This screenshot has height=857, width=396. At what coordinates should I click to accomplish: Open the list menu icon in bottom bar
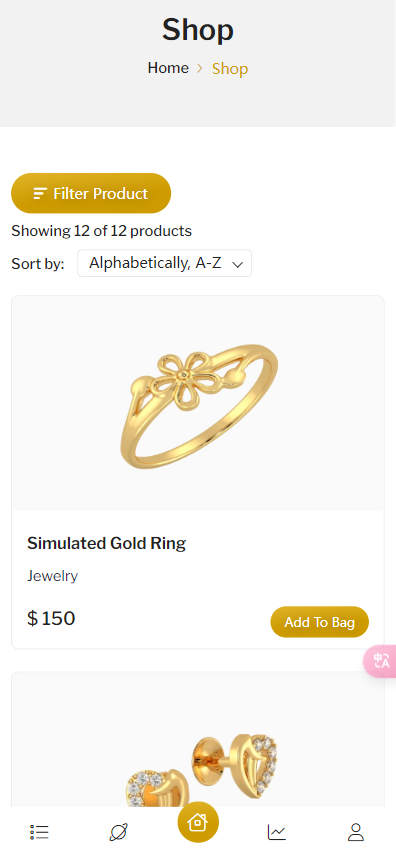pos(39,832)
